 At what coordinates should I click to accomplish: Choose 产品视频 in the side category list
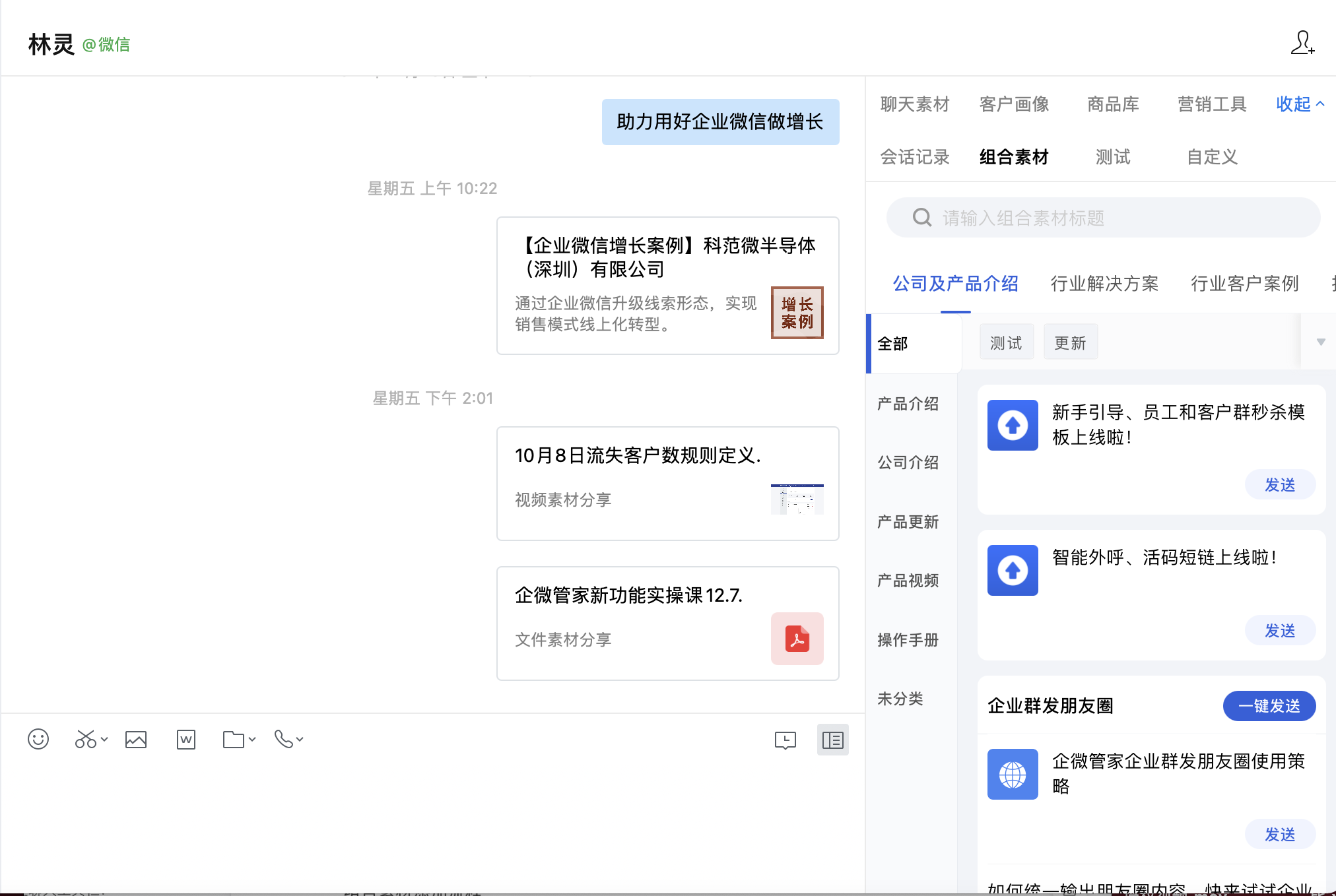pos(908,580)
